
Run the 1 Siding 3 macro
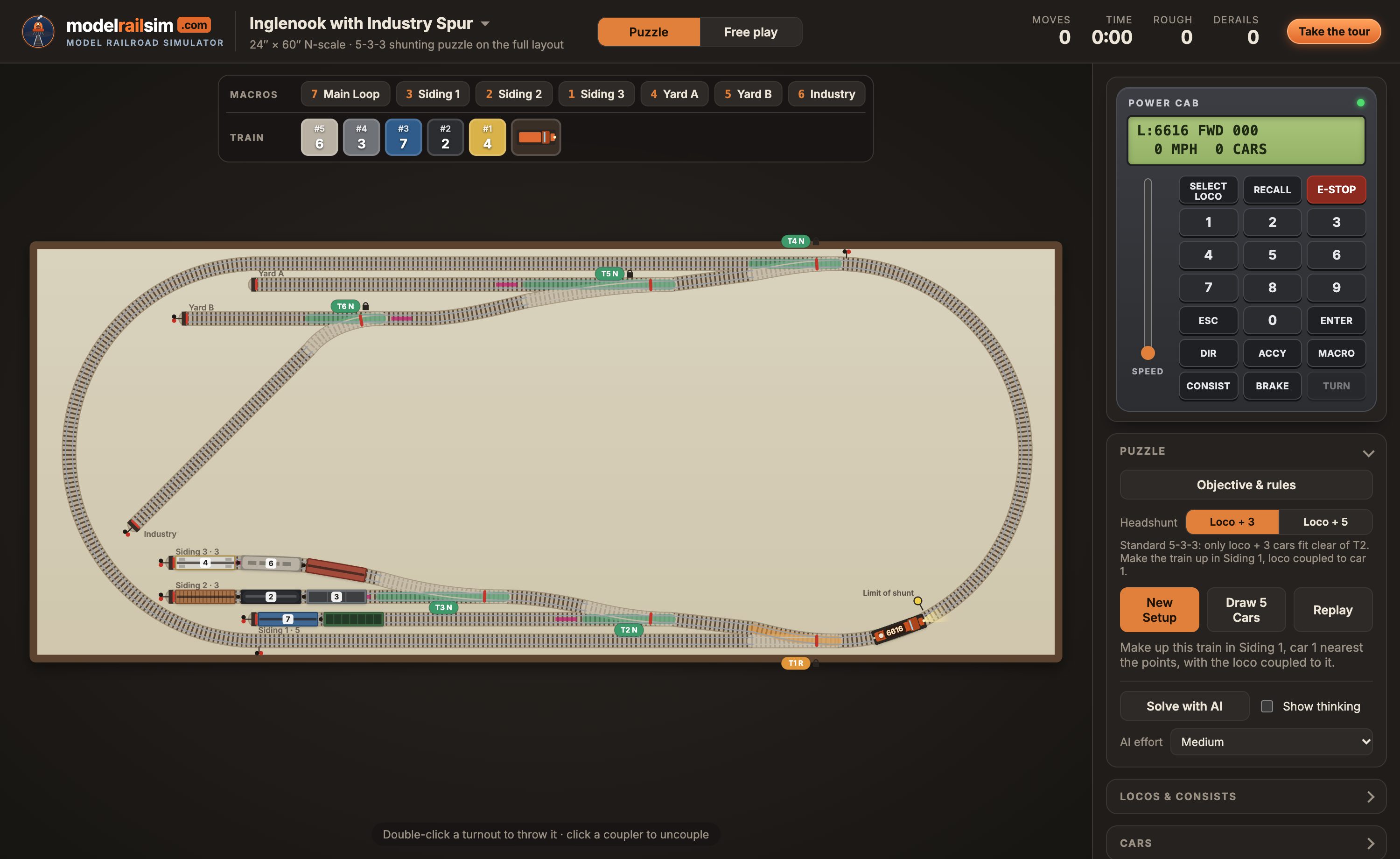tap(596, 94)
